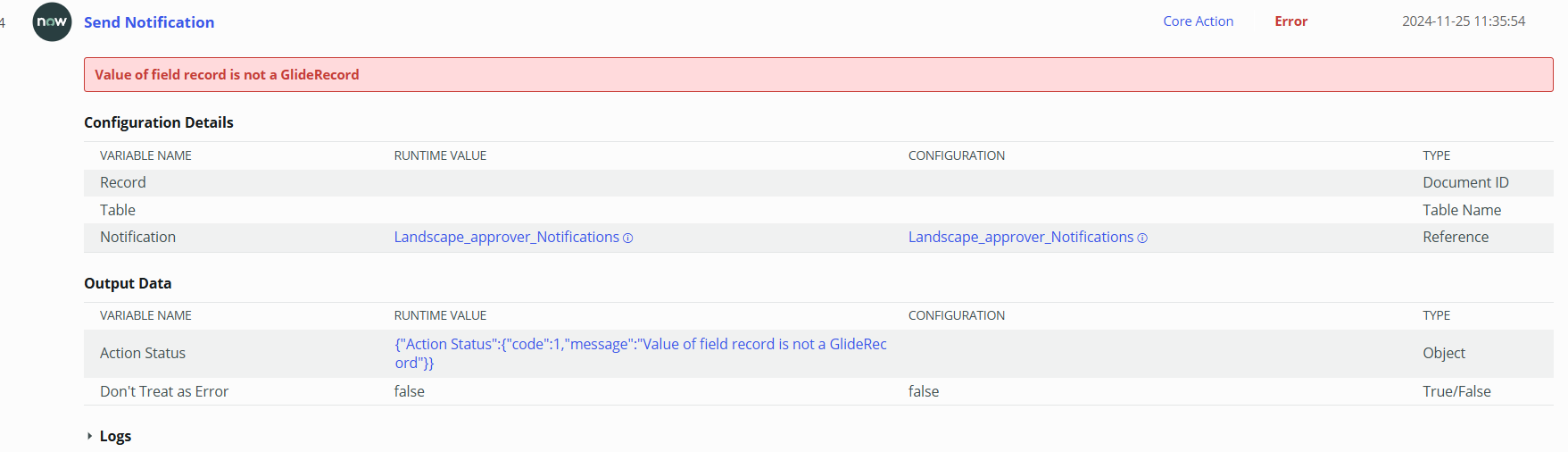The width and height of the screenshot is (1568, 452).
Task: Open the Send Notification action title
Action: click(x=149, y=22)
